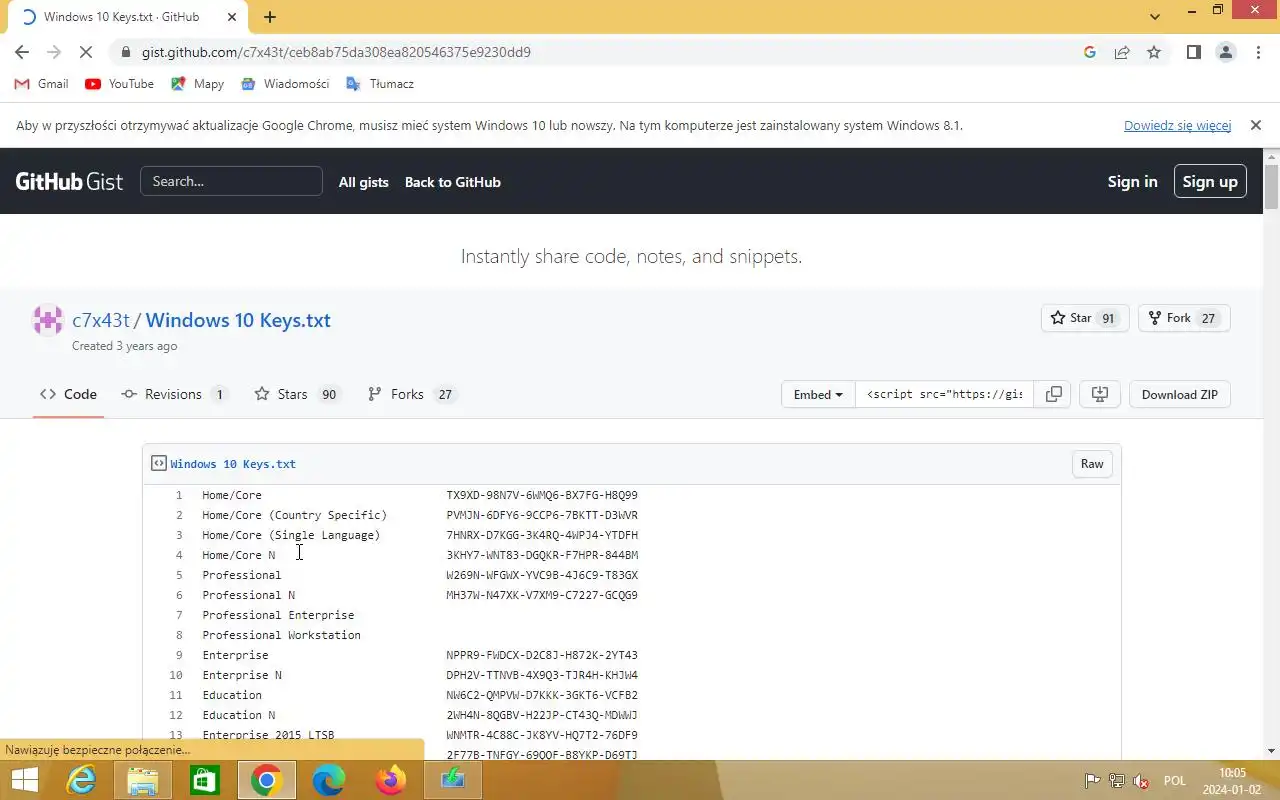Copy the embed script to clipboard
Screen dimensions: 1280x800
[x=1053, y=394]
